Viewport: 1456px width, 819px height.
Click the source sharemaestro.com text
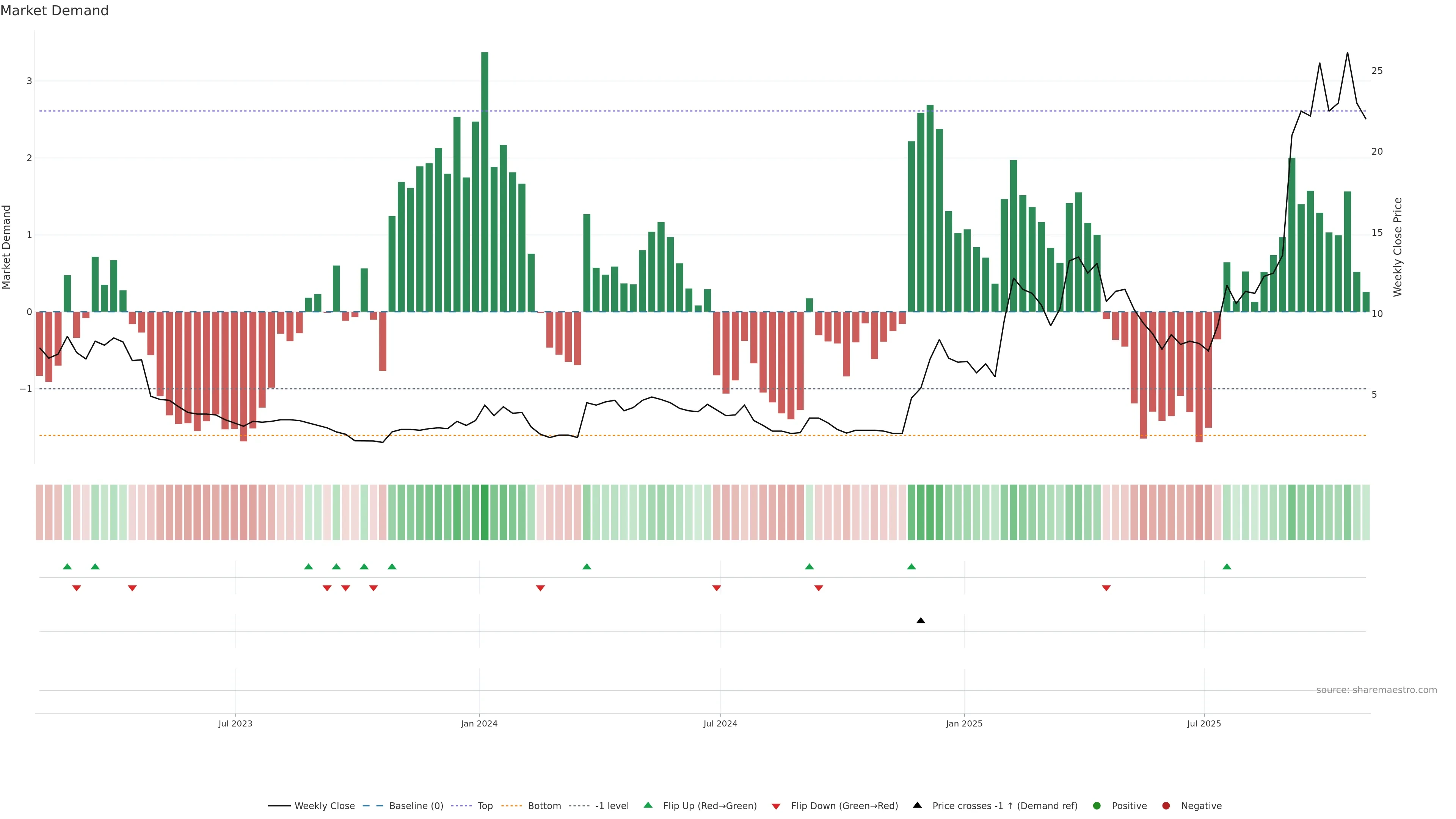pos(1376,690)
